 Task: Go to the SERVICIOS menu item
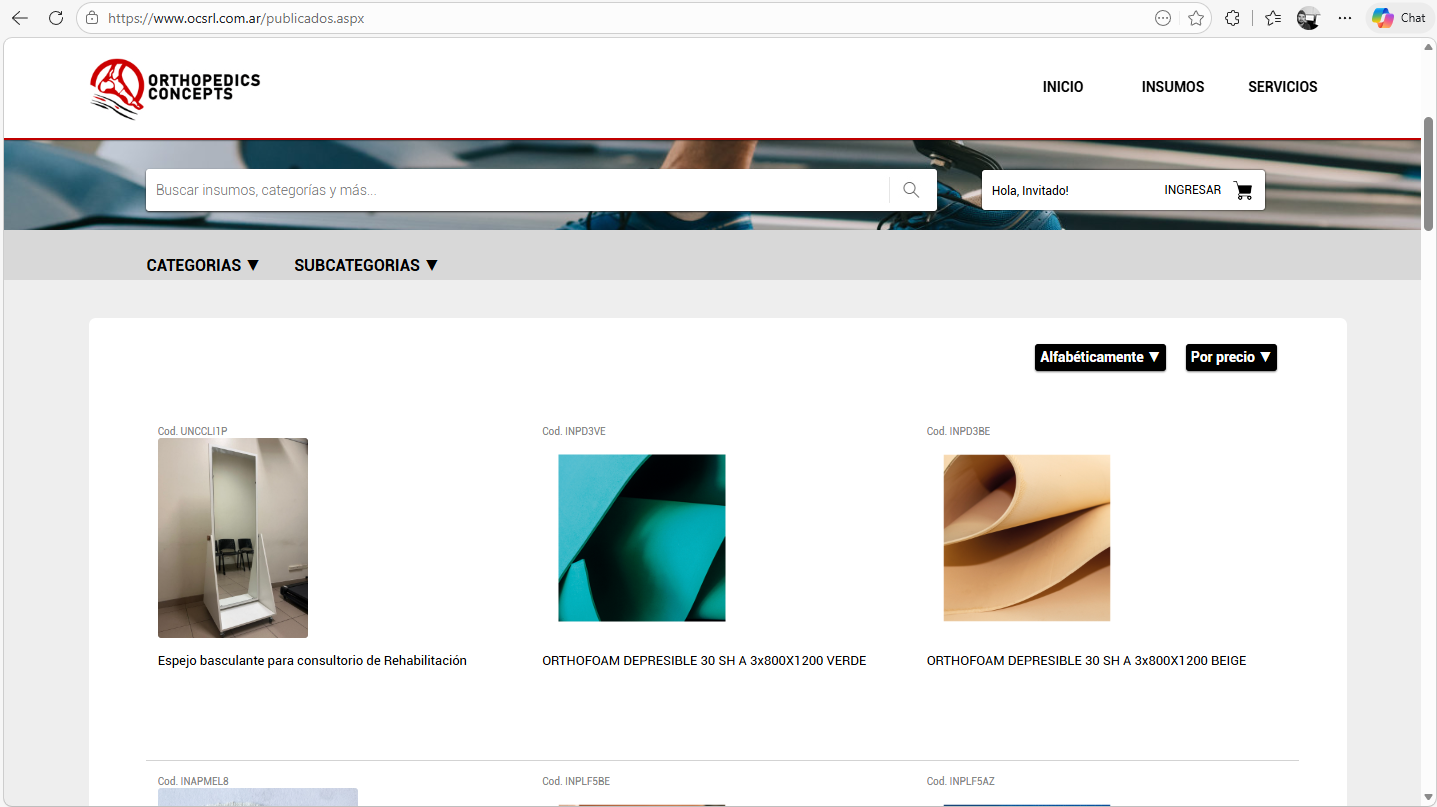[1282, 87]
